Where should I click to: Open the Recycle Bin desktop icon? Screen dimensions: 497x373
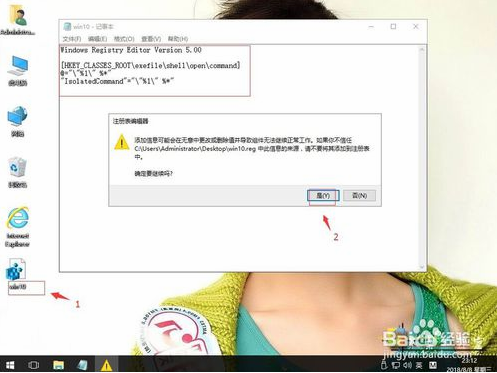coord(18,172)
